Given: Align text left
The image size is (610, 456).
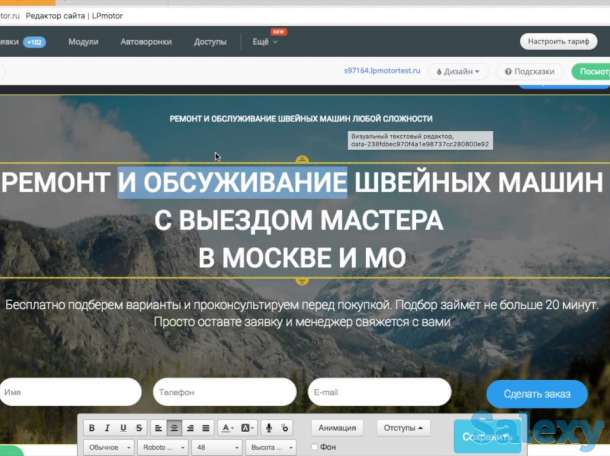Looking at the screenshot, I should click(x=158, y=428).
